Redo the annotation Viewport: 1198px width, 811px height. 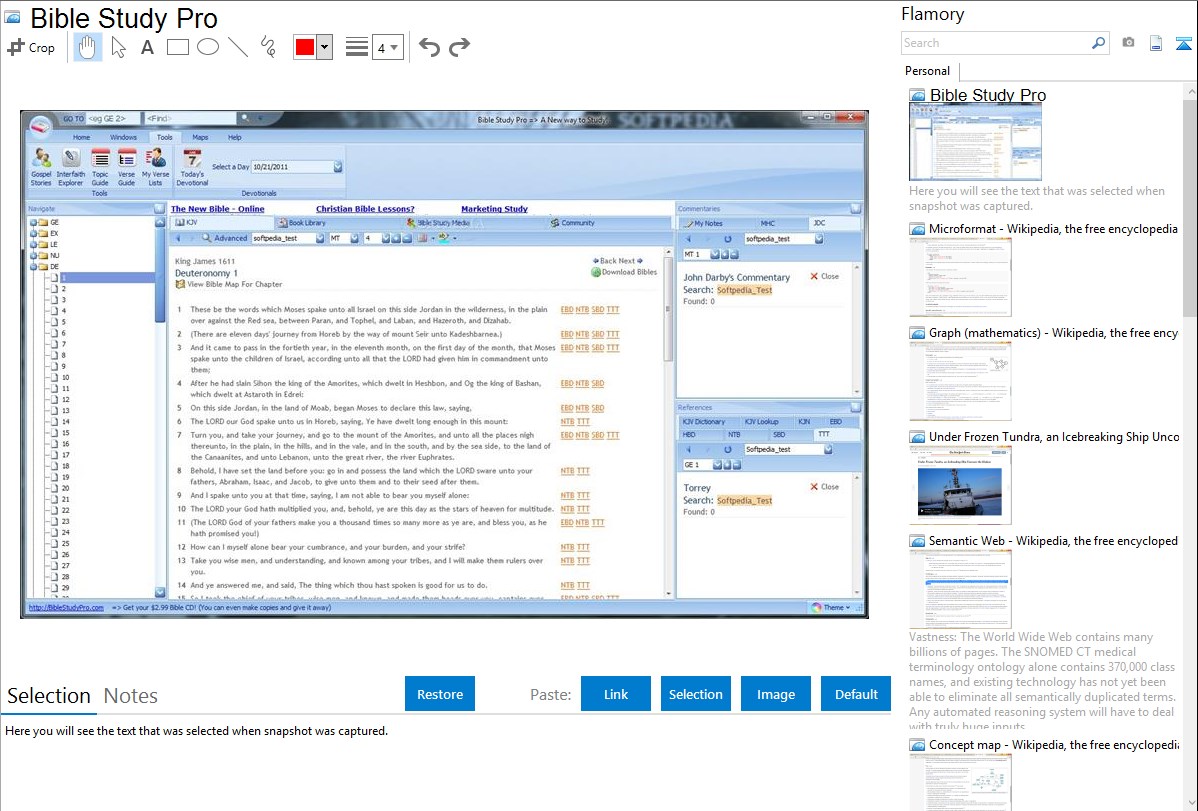[459, 47]
